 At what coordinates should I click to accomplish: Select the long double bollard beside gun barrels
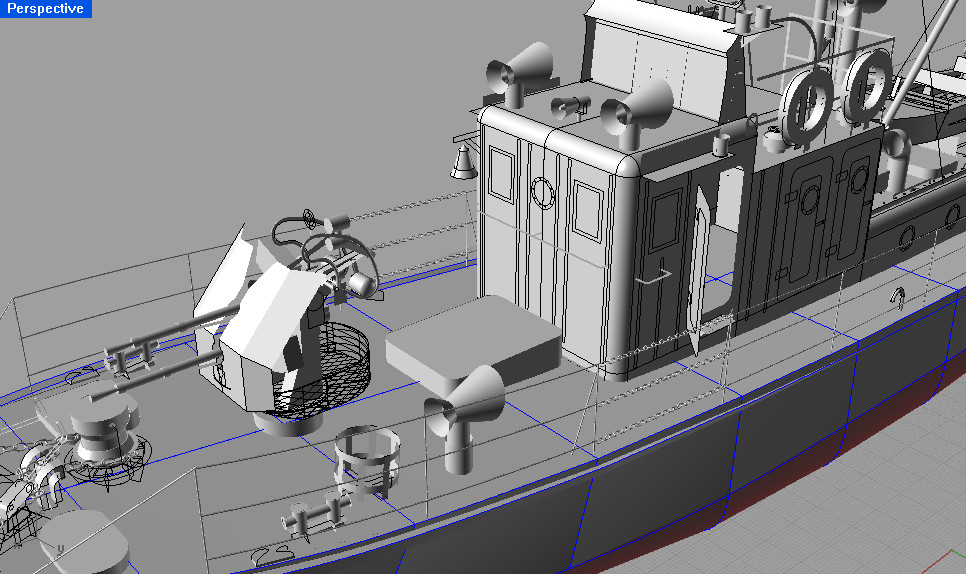[x=131, y=356]
